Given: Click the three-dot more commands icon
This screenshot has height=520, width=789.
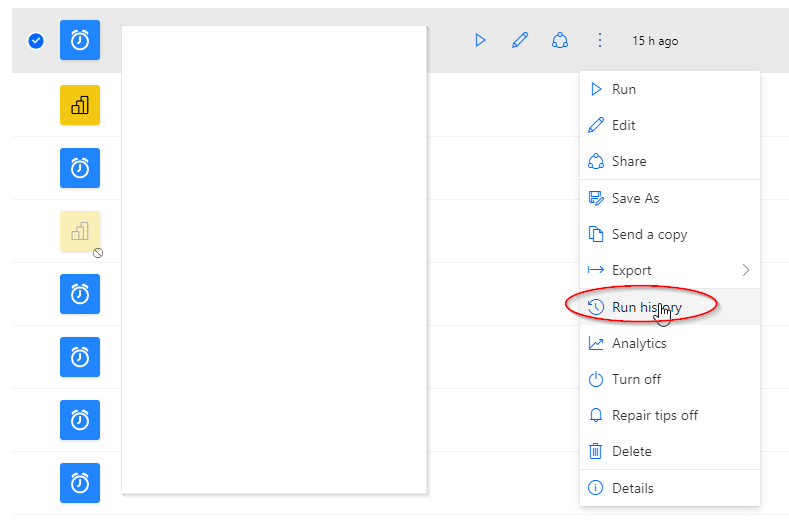Looking at the screenshot, I should 600,41.
